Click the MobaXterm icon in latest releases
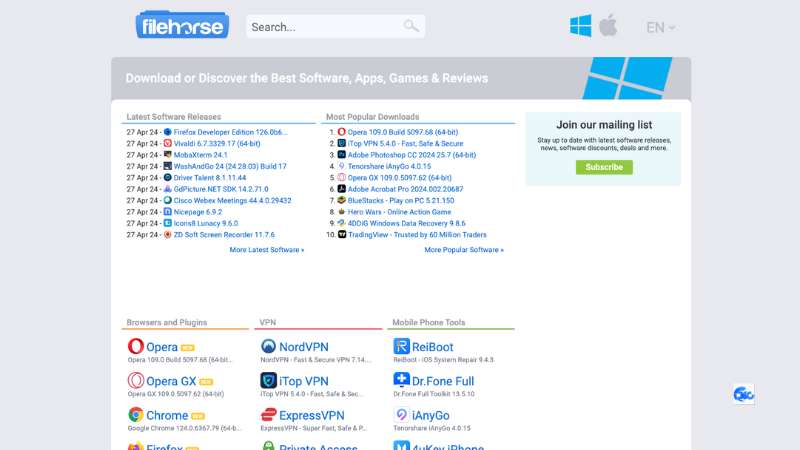Screen dimensions: 800x450 click(x=167, y=155)
